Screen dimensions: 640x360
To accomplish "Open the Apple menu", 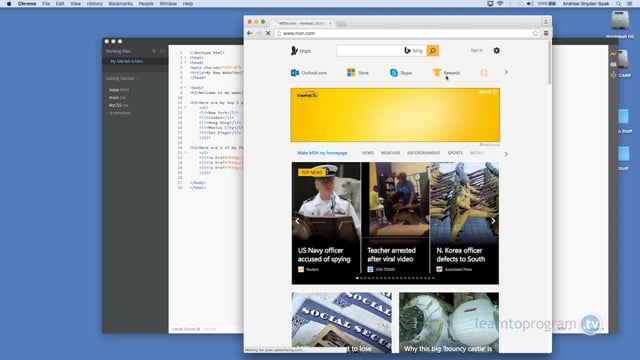I will click(9, 4).
